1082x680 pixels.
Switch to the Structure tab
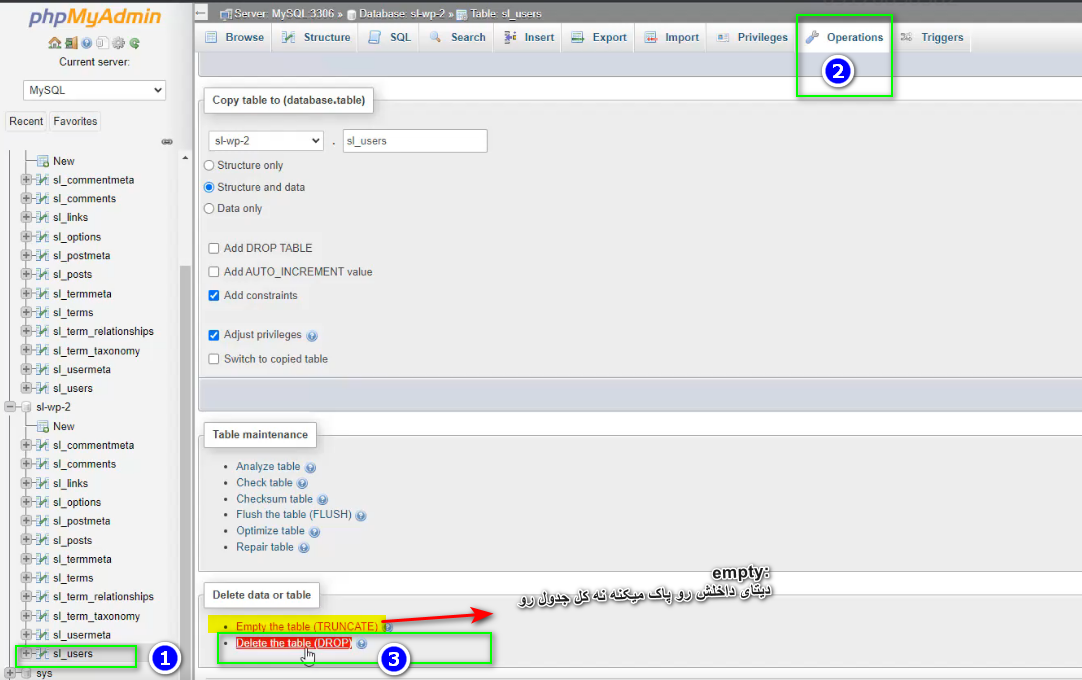pos(316,37)
